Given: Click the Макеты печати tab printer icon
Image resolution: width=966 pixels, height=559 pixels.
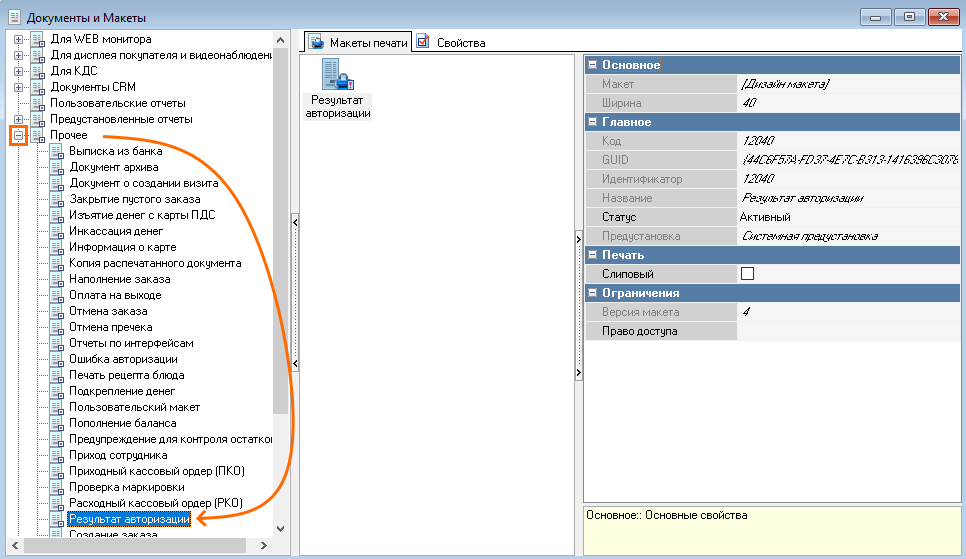Looking at the screenshot, I should tap(317, 43).
